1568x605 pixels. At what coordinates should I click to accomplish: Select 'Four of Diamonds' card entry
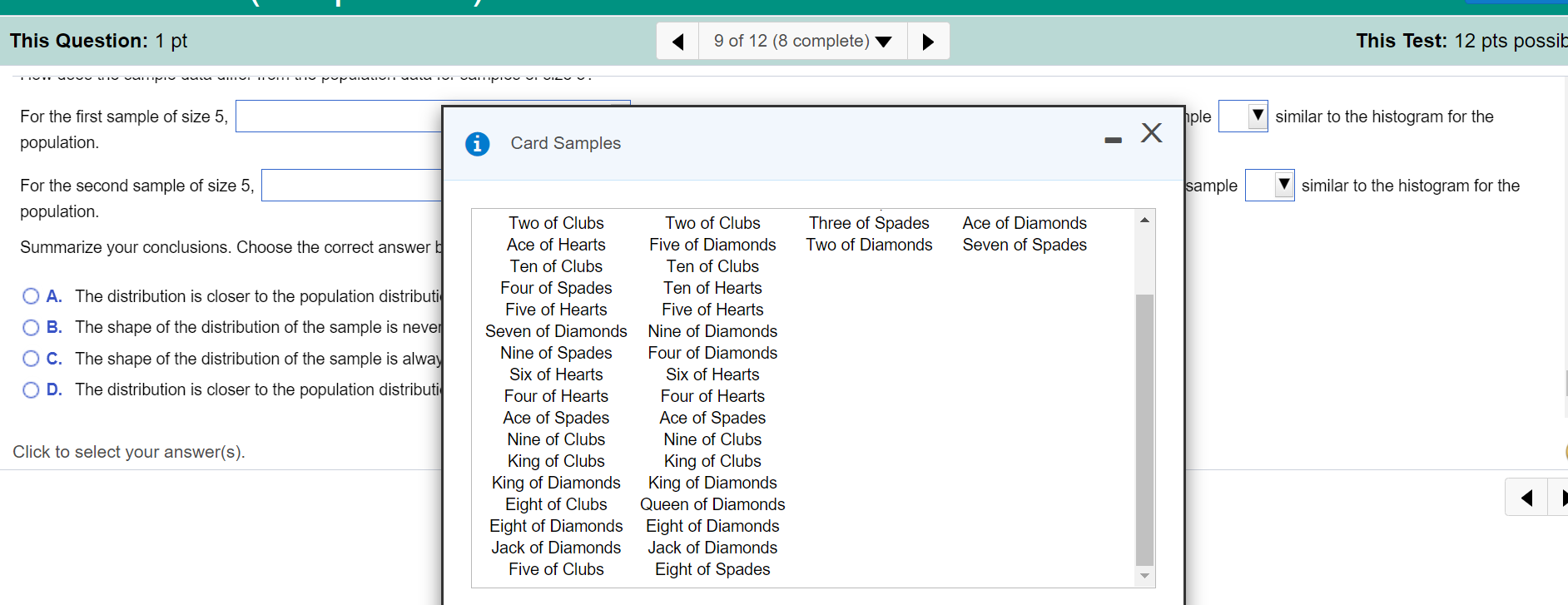coord(712,353)
